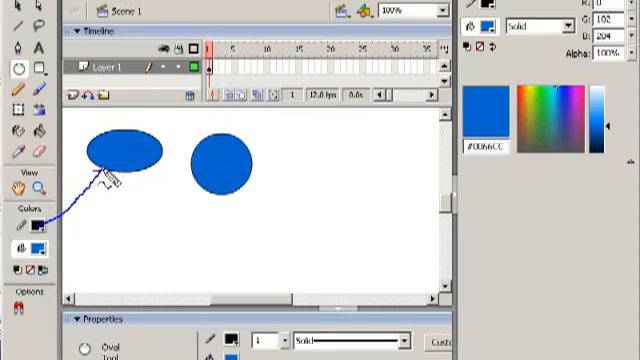Toggle Onion Skin Outlines mode
Screen dimensions: 640x360
(x=242, y=95)
